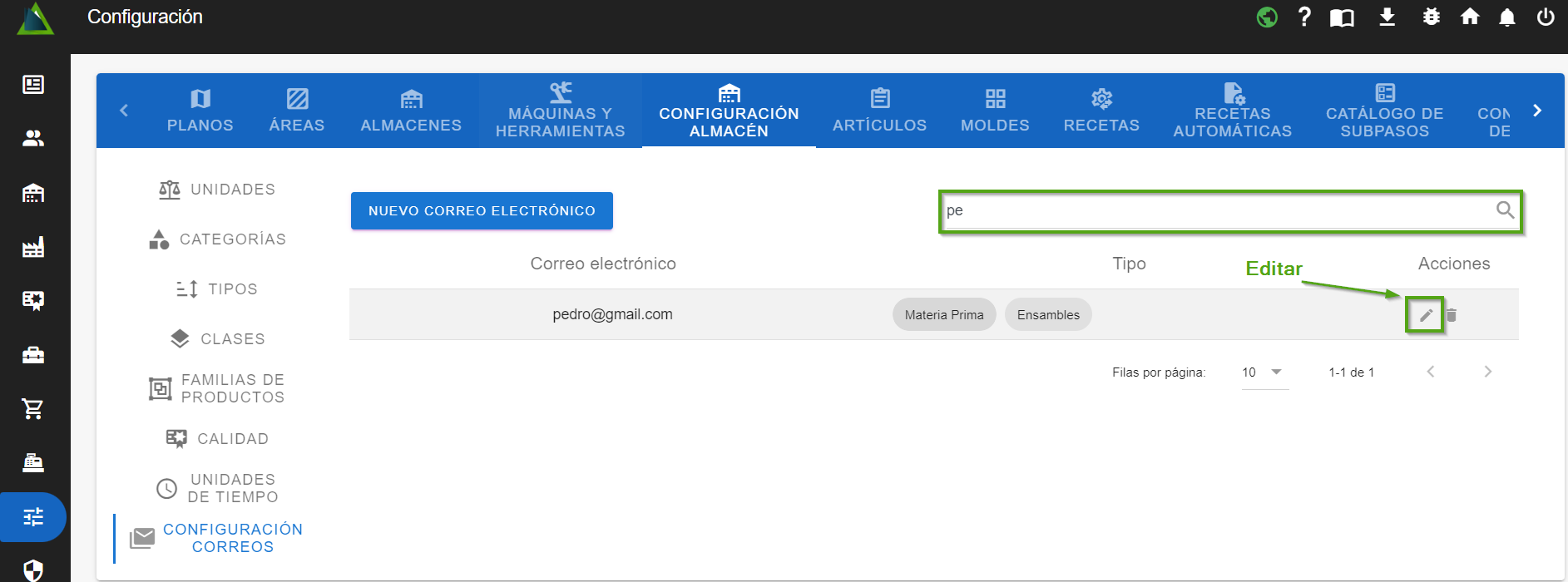Click into the search field containing 'pe'
The height and width of the screenshot is (582, 1568).
coord(1214,211)
